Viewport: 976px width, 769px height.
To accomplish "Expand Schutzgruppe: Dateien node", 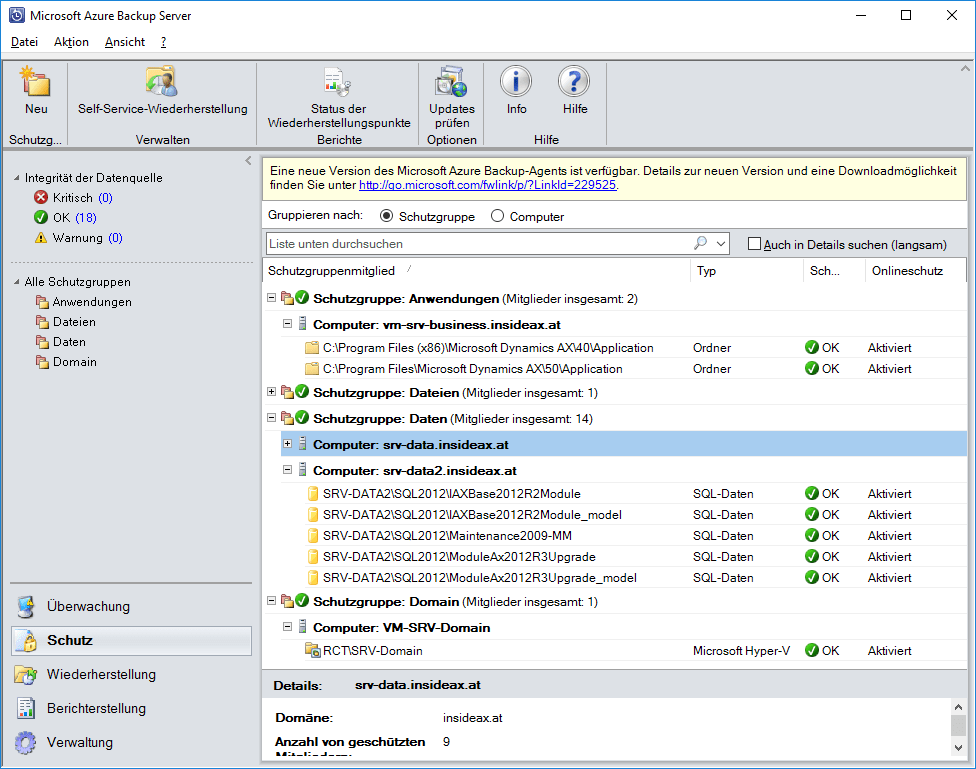I will 272,392.
